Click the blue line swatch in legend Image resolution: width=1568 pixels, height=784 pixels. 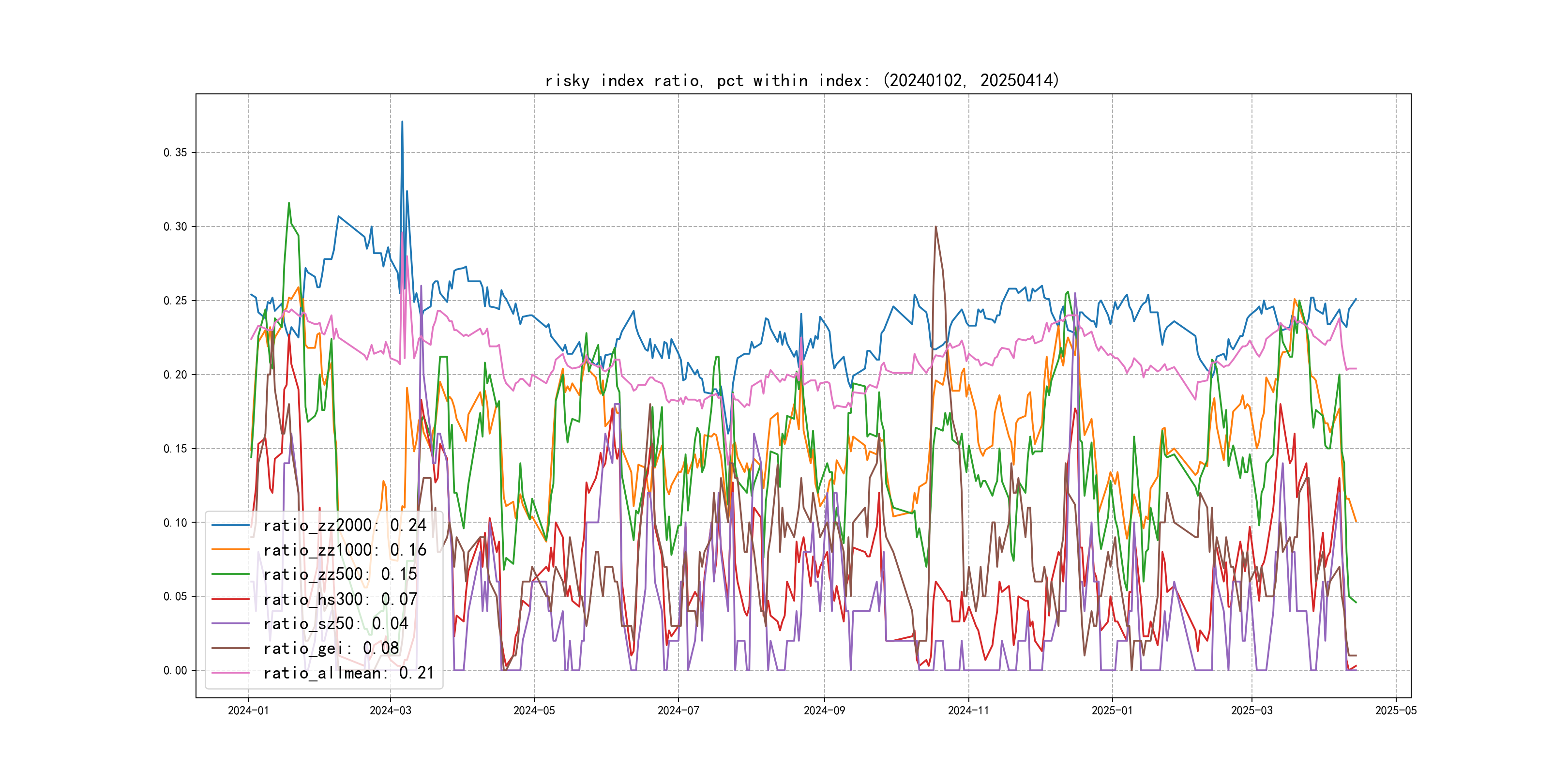pos(231,525)
